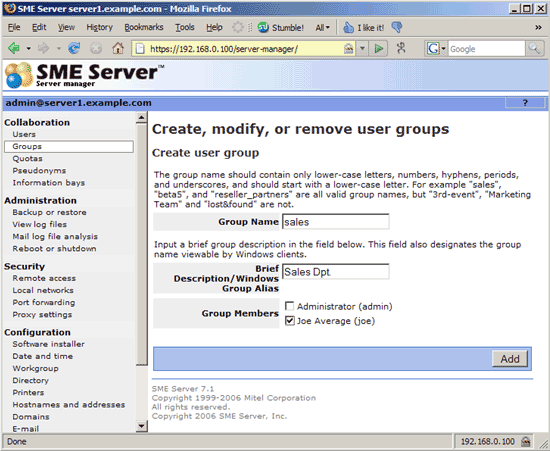
Task: Open the Quotas link in sidebar
Action: (x=27, y=159)
